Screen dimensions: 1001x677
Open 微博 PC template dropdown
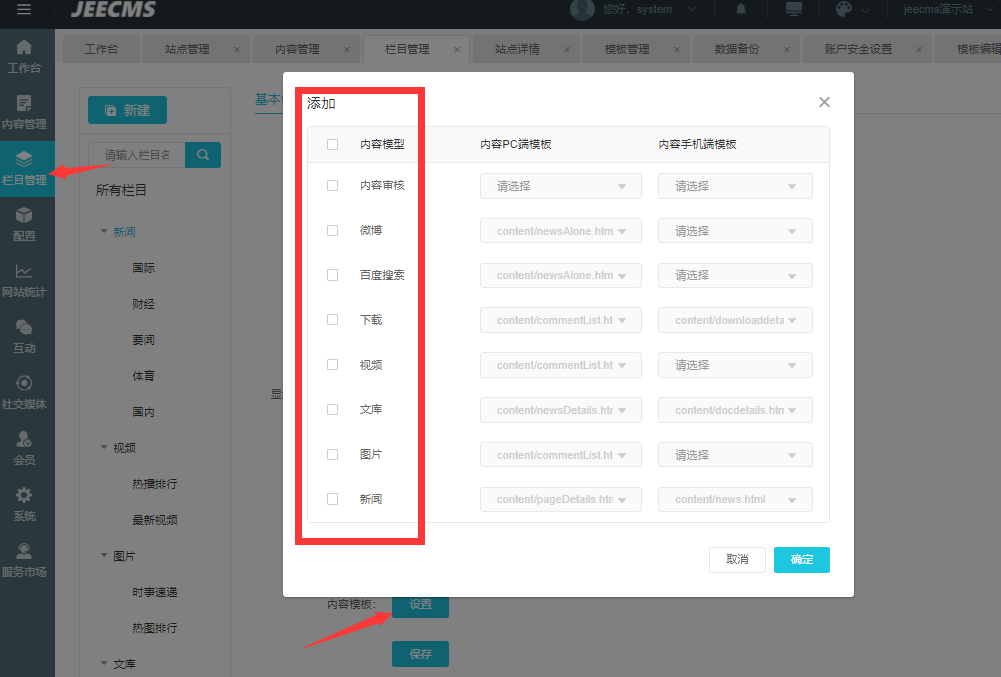561,231
